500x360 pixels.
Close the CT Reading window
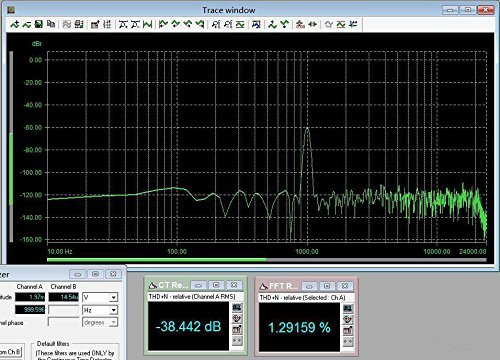[x=234, y=285]
